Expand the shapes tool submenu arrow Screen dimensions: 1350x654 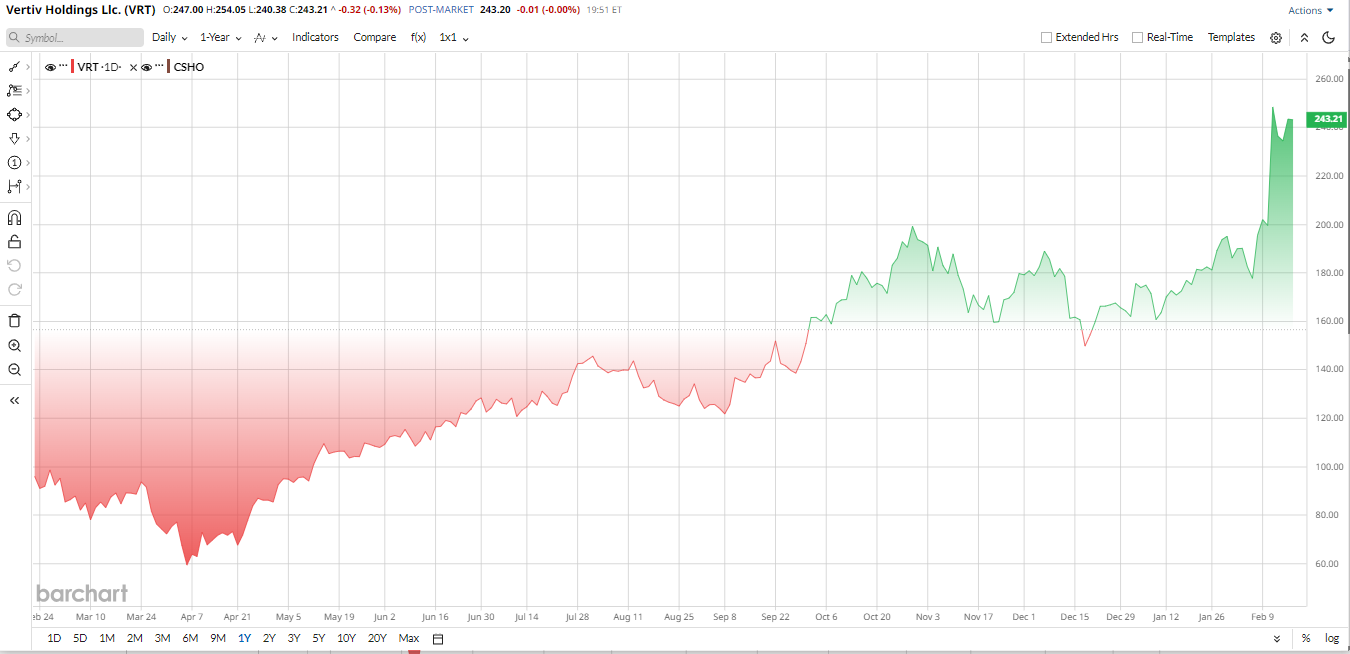[28, 115]
